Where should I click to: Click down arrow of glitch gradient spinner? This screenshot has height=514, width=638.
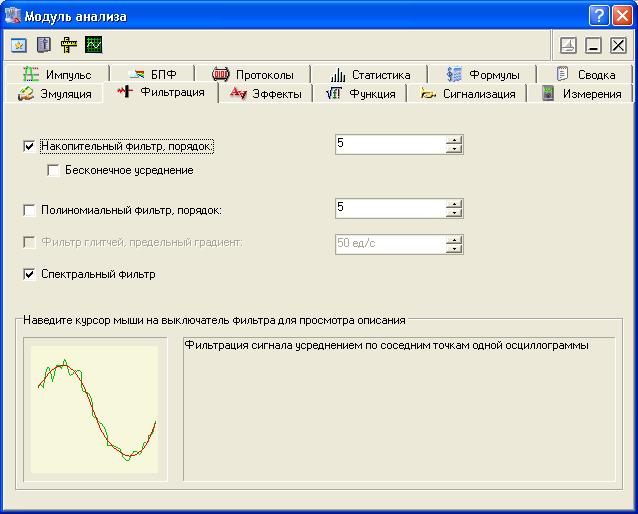pyautogui.click(x=454, y=249)
